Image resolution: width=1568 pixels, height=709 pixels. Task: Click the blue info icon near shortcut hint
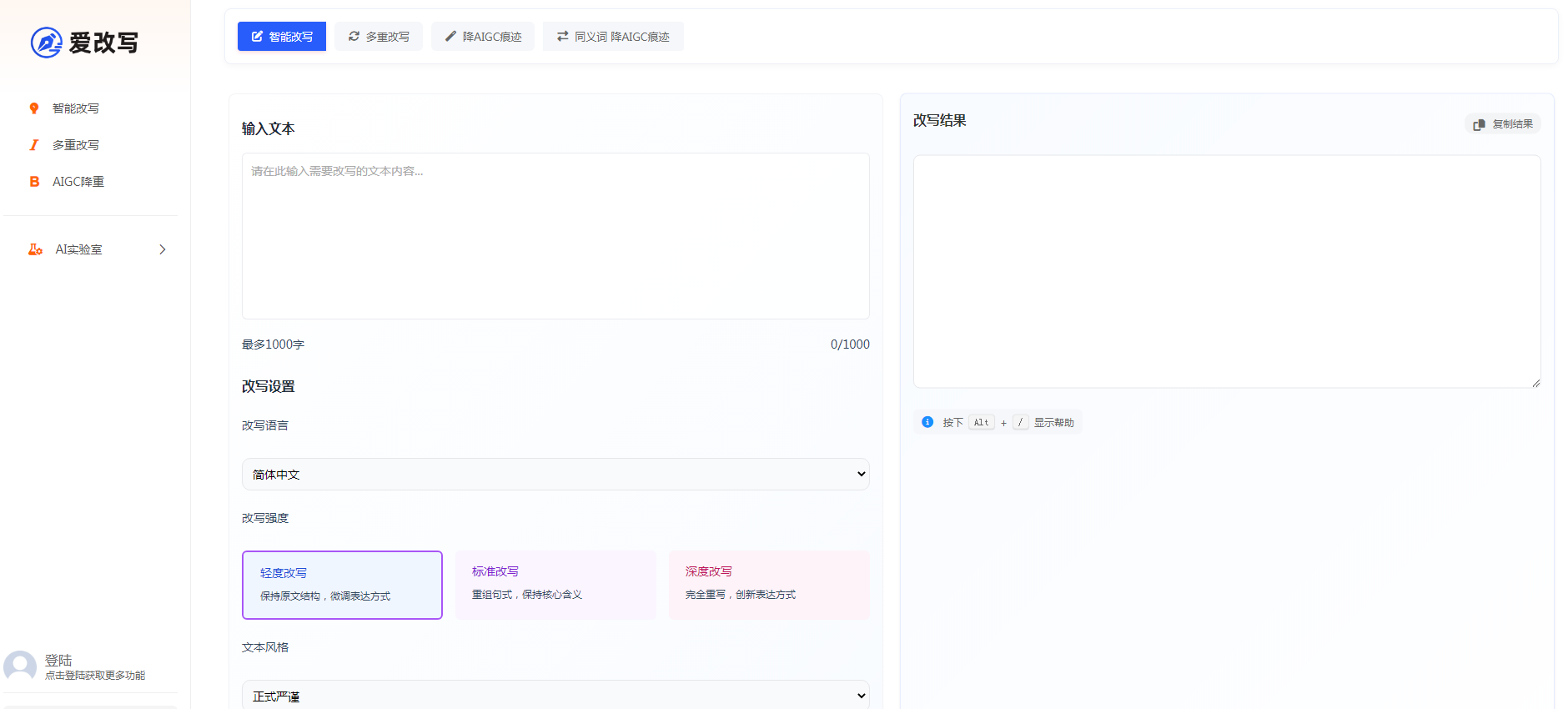coord(927,422)
